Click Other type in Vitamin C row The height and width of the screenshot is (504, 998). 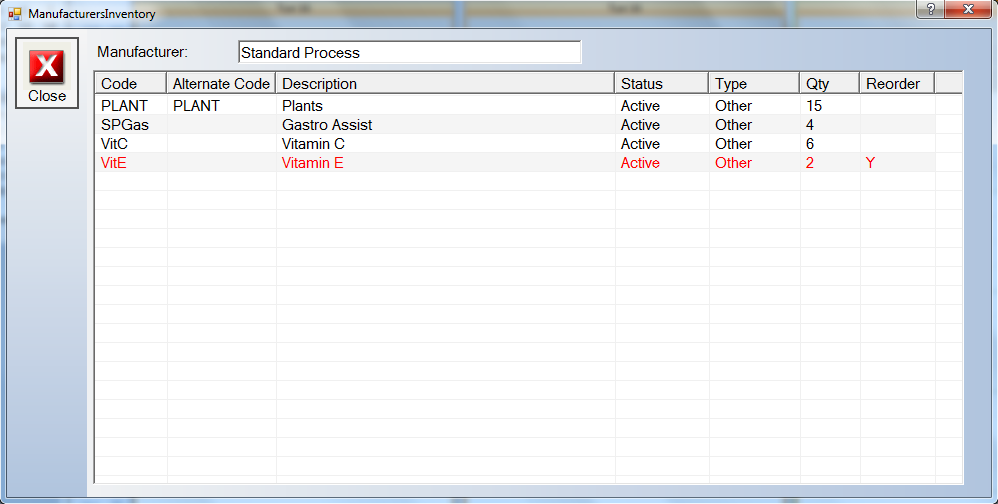point(733,144)
